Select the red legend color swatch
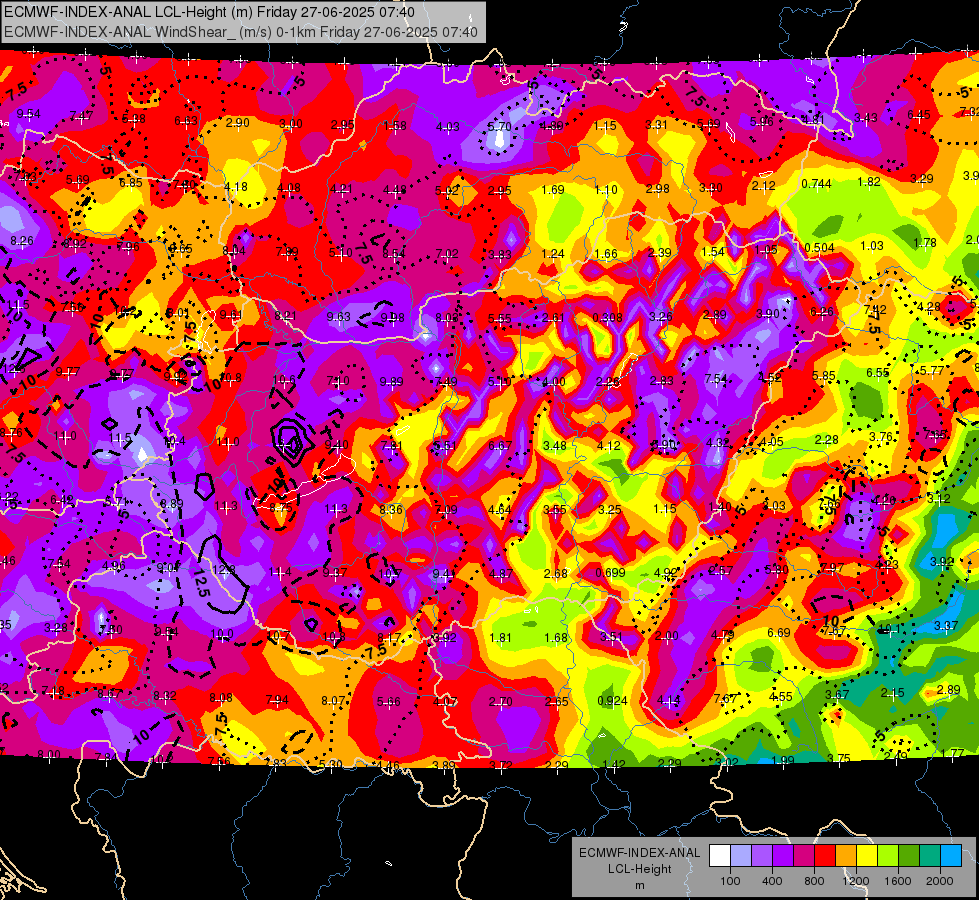This screenshot has width=979, height=900. pyautogui.click(x=825, y=856)
